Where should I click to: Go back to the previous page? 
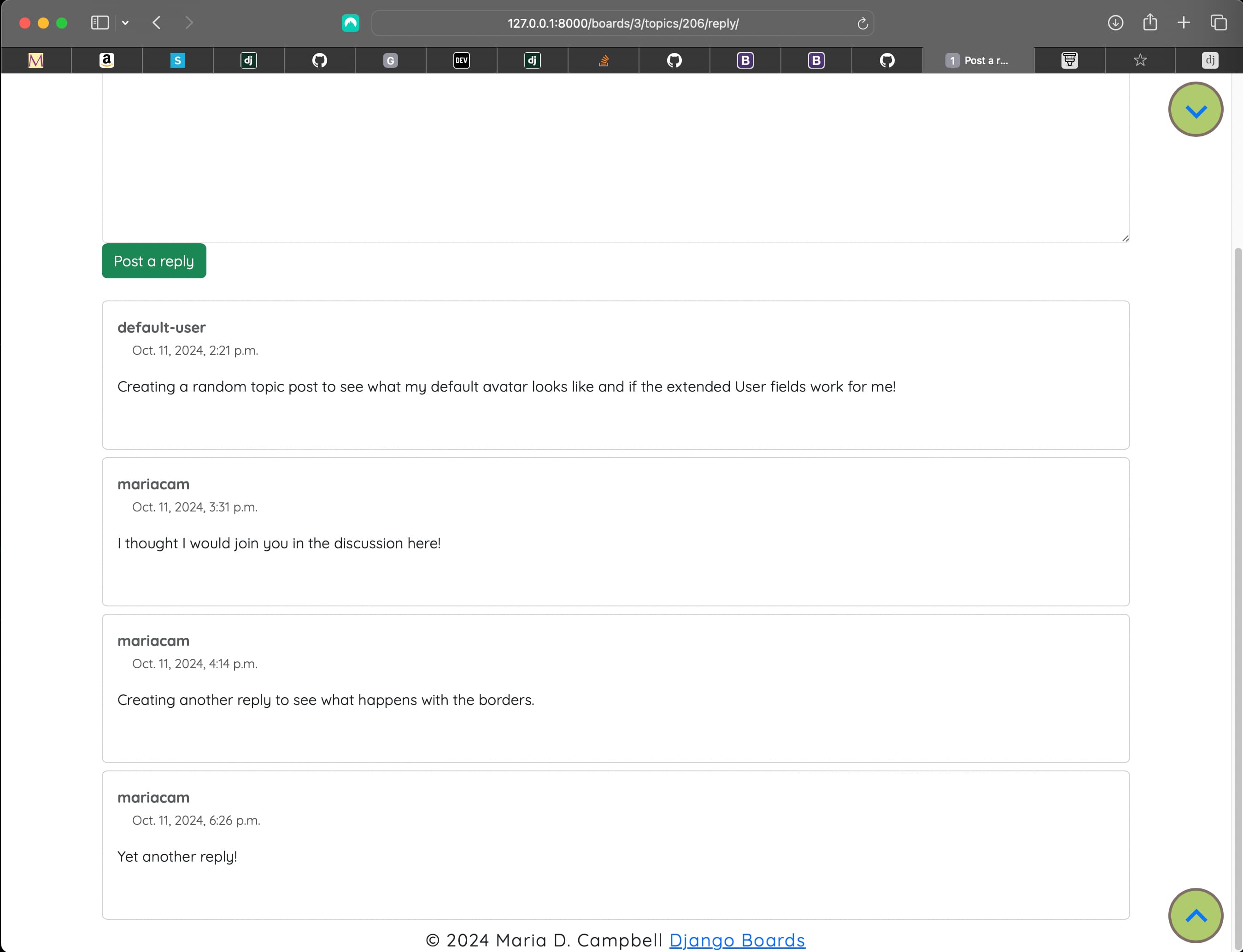[157, 23]
